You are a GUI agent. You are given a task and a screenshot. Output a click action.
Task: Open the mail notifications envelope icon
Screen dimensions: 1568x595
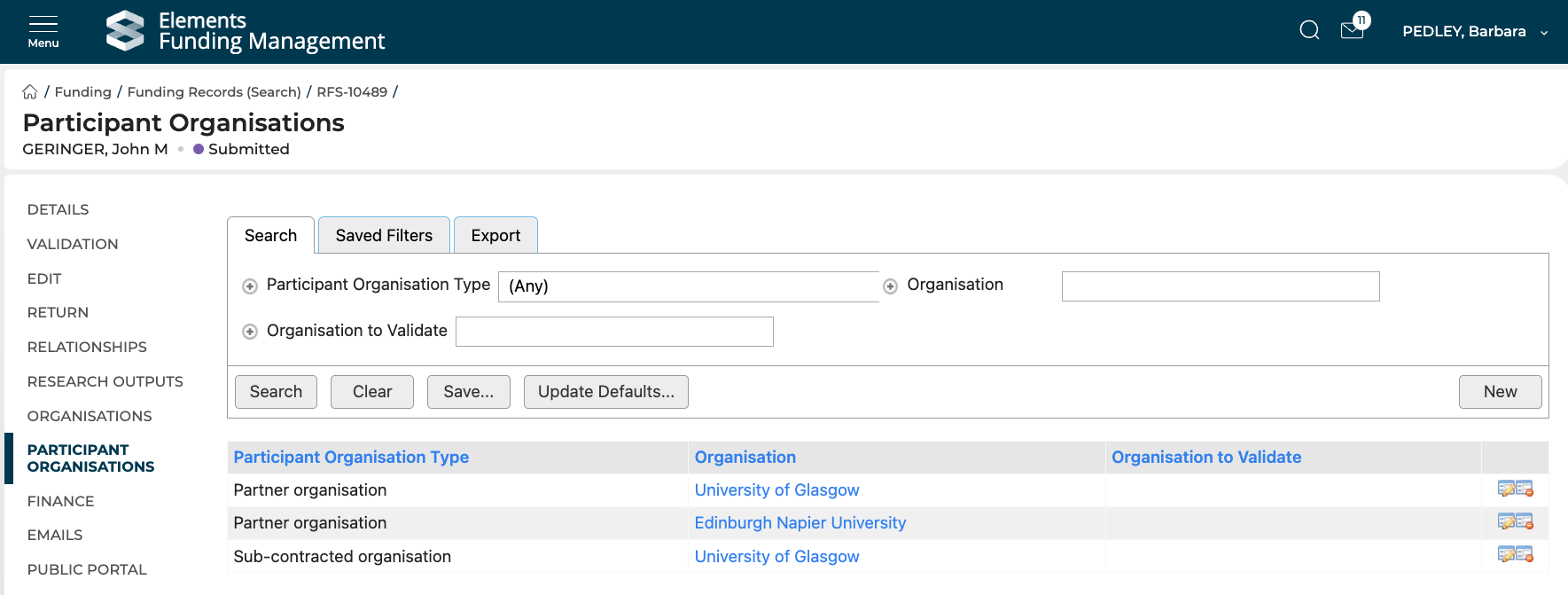[1352, 31]
